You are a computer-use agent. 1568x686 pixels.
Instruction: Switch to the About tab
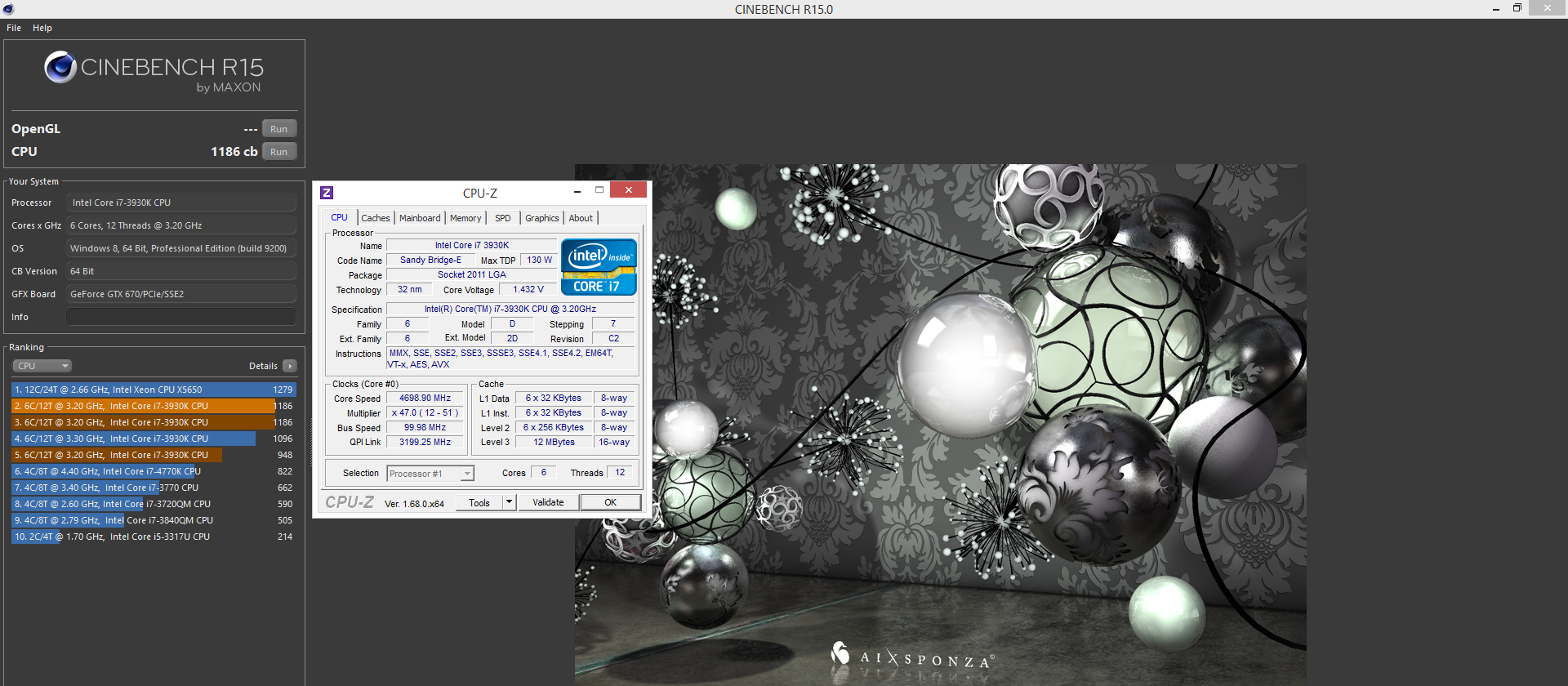(581, 218)
